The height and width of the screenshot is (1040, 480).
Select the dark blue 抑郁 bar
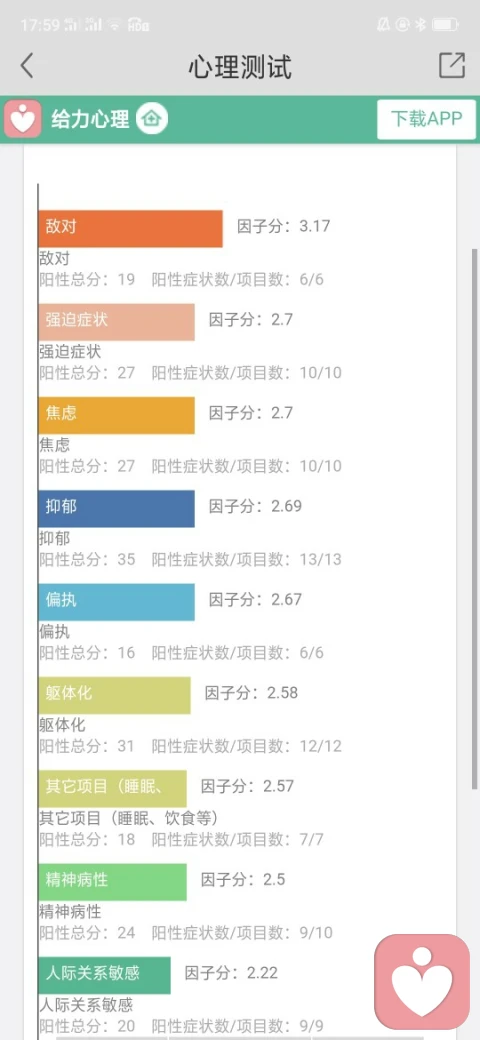click(117, 509)
